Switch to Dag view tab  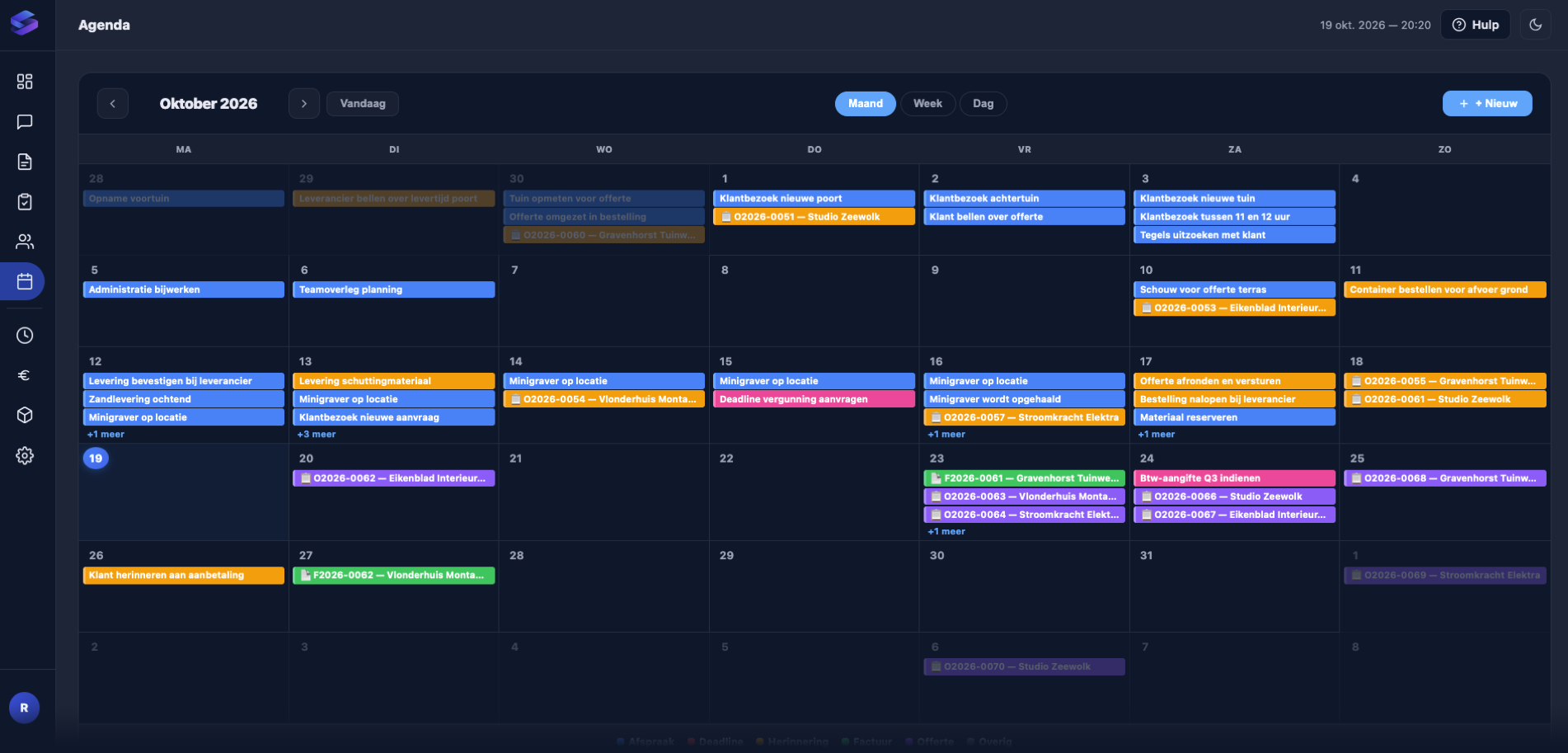983,104
